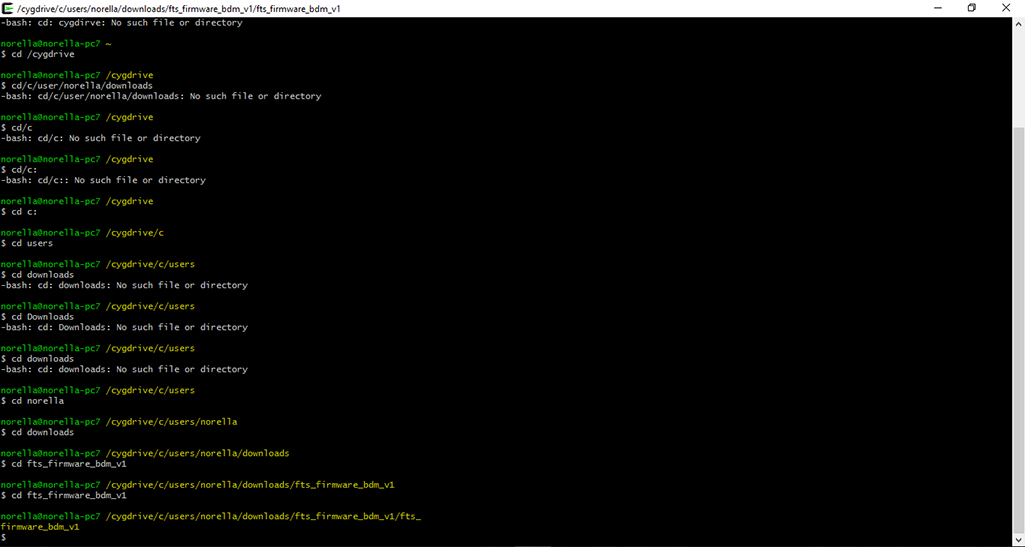Click the final empty '$' prompt
Viewport: 1025px width, 547px height.
[3, 537]
